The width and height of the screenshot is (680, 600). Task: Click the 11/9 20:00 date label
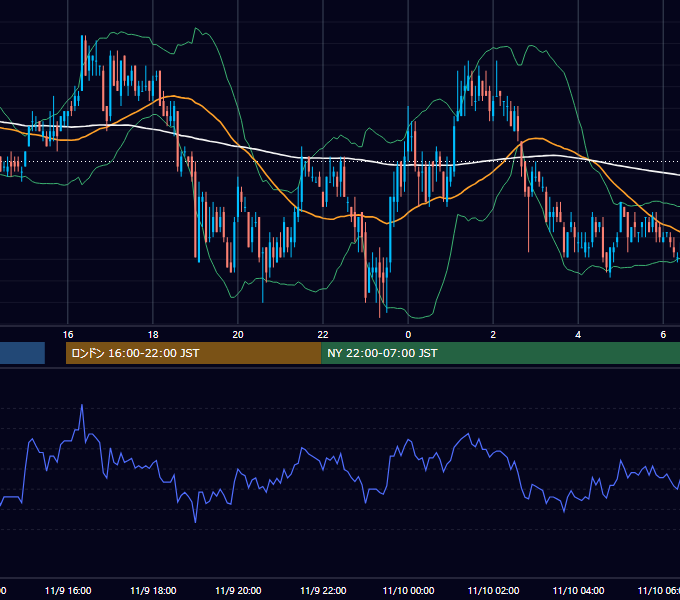[x=238, y=590]
